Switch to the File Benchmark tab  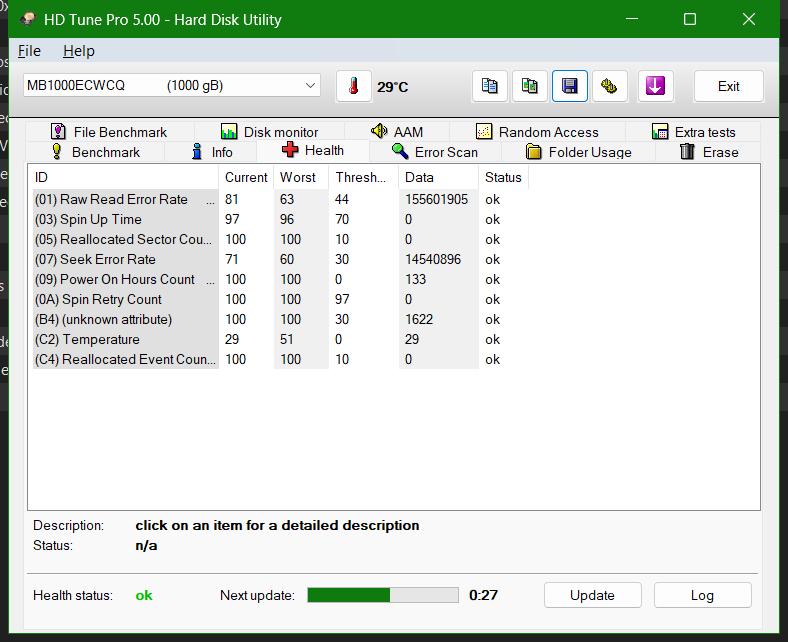(x=109, y=132)
